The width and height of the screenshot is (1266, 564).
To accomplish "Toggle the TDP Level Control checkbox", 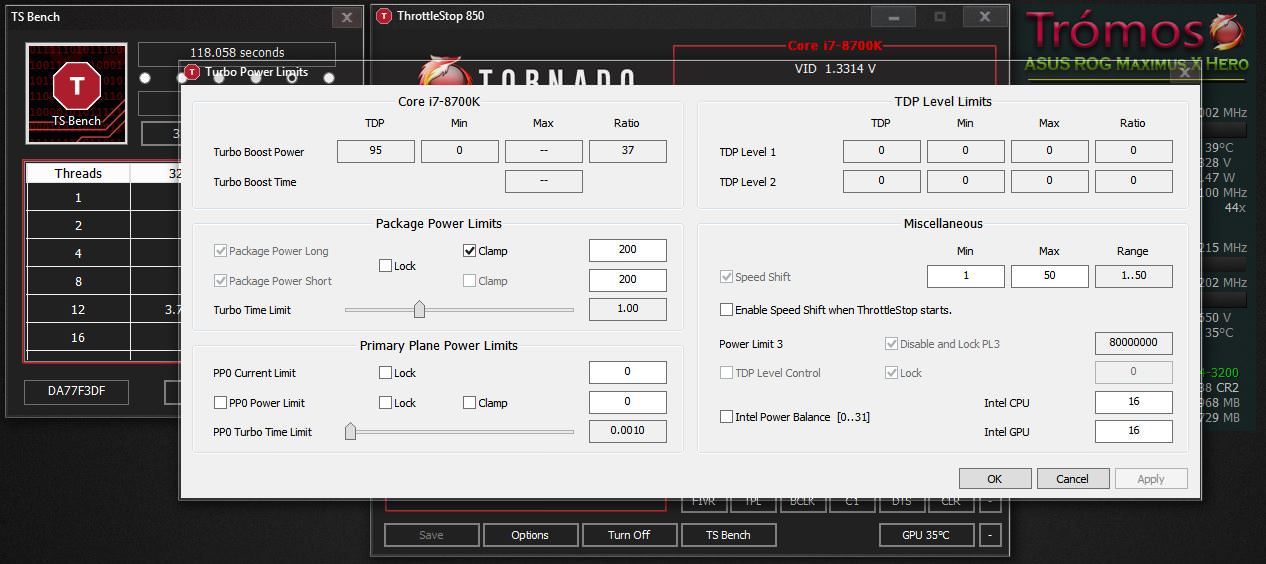I will point(726,373).
